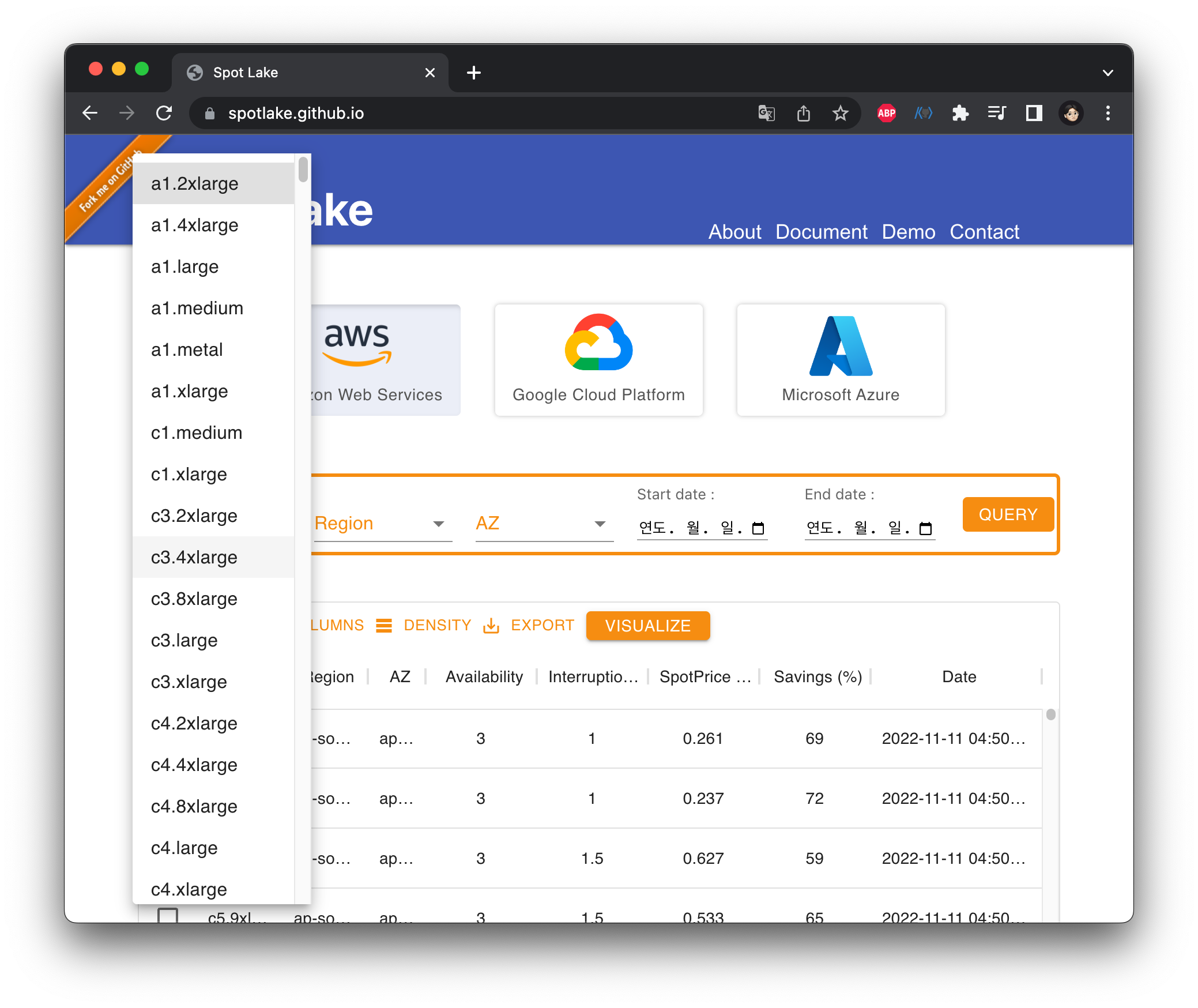Check the checkbox beside the c5.9xl row
1198x1008 pixels.
[168, 915]
